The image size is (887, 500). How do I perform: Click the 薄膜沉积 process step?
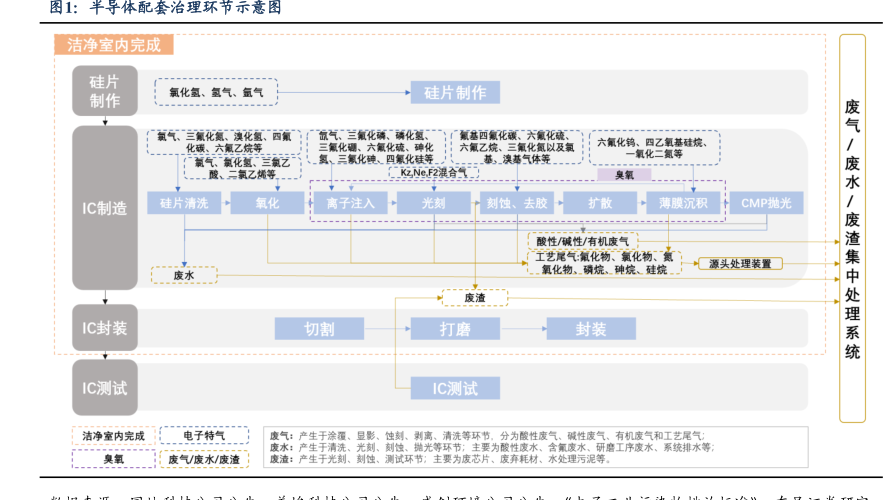(683, 203)
